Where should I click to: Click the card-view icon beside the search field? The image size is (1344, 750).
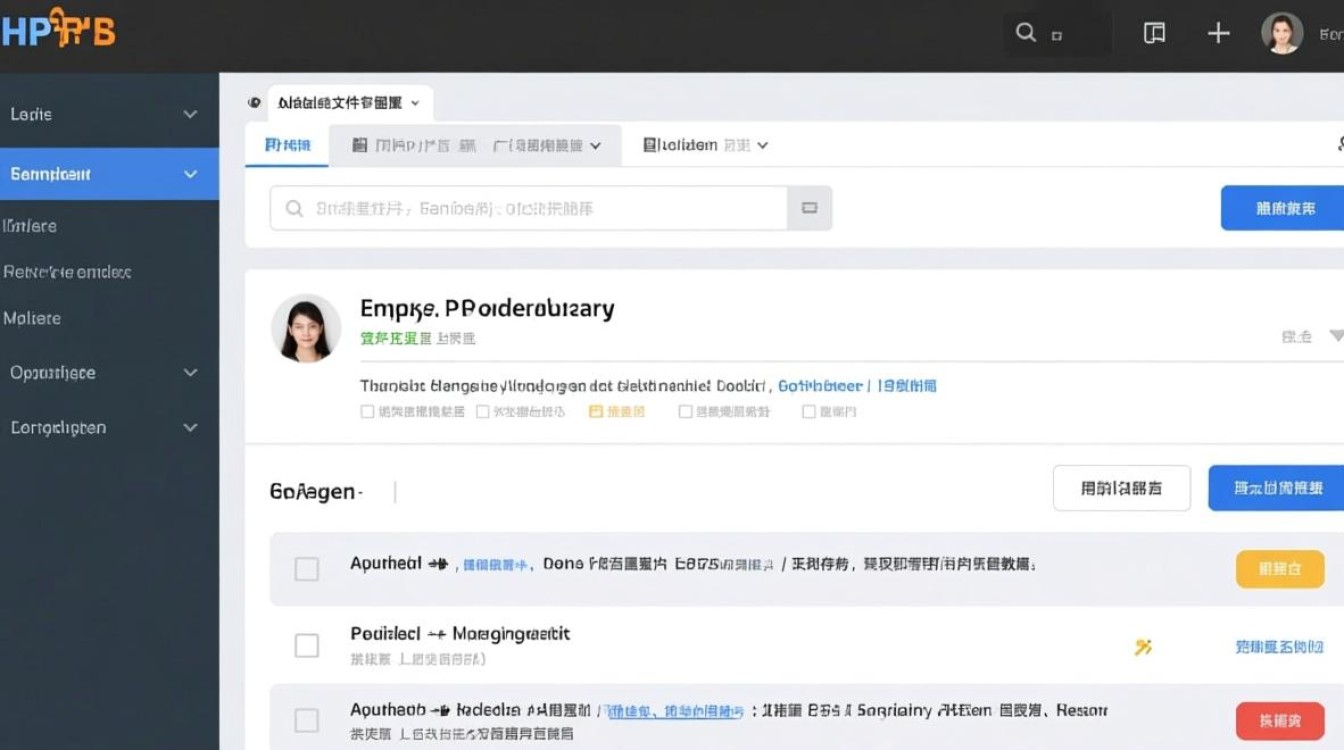coord(809,207)
